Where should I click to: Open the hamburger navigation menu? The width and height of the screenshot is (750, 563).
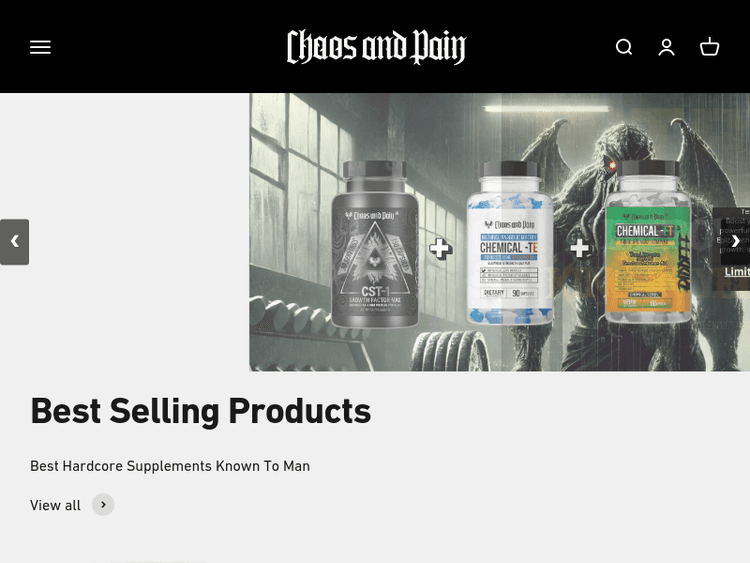point(40,47)
